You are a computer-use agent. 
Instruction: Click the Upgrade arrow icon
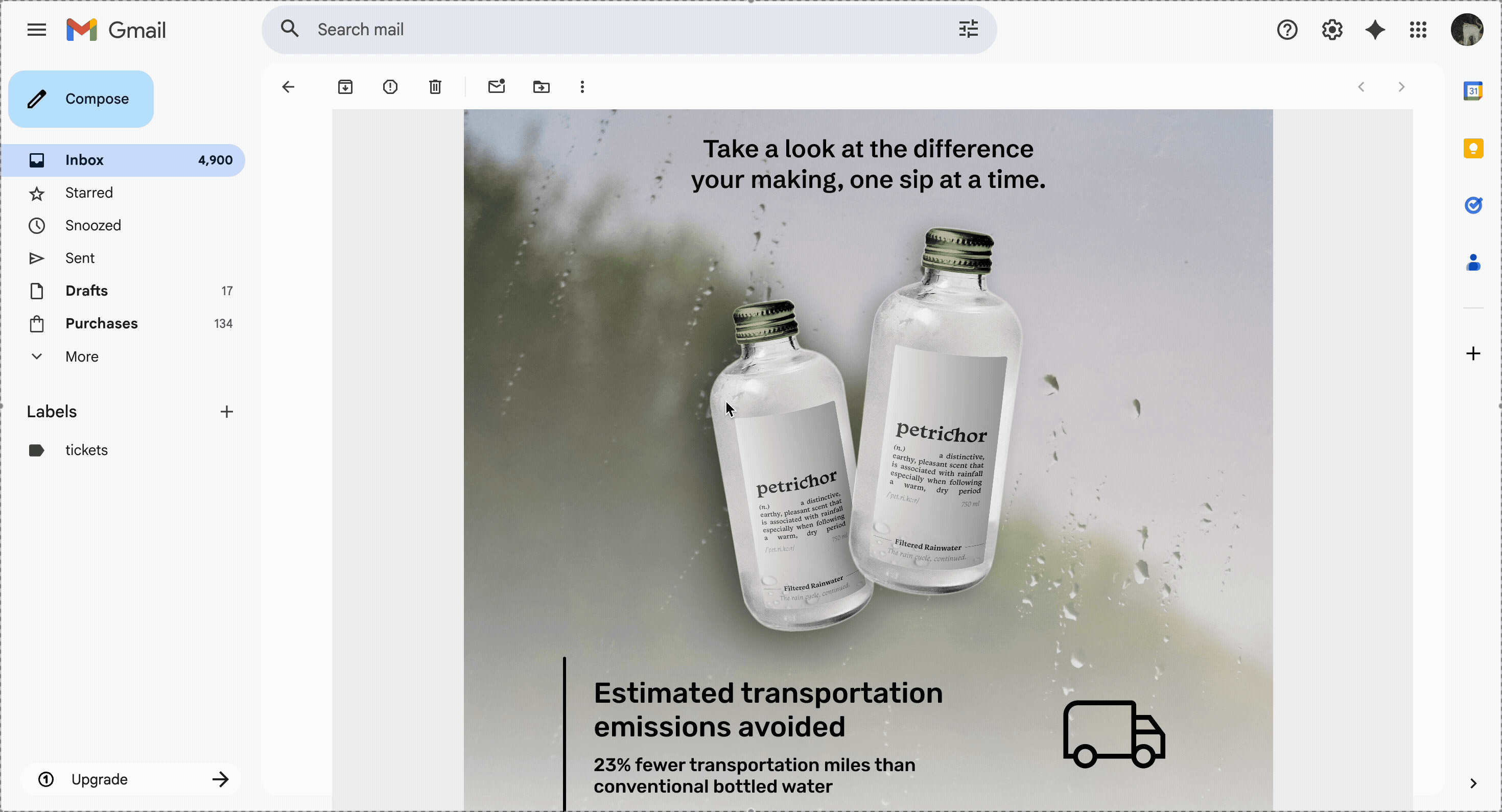pos(220,779)
